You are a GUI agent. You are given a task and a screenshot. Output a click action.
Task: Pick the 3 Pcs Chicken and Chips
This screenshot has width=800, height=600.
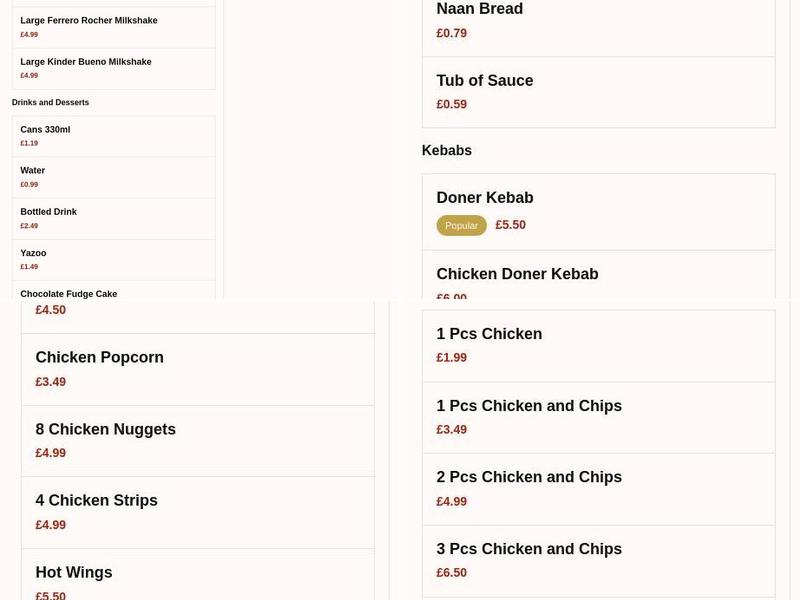coord(530,548)
